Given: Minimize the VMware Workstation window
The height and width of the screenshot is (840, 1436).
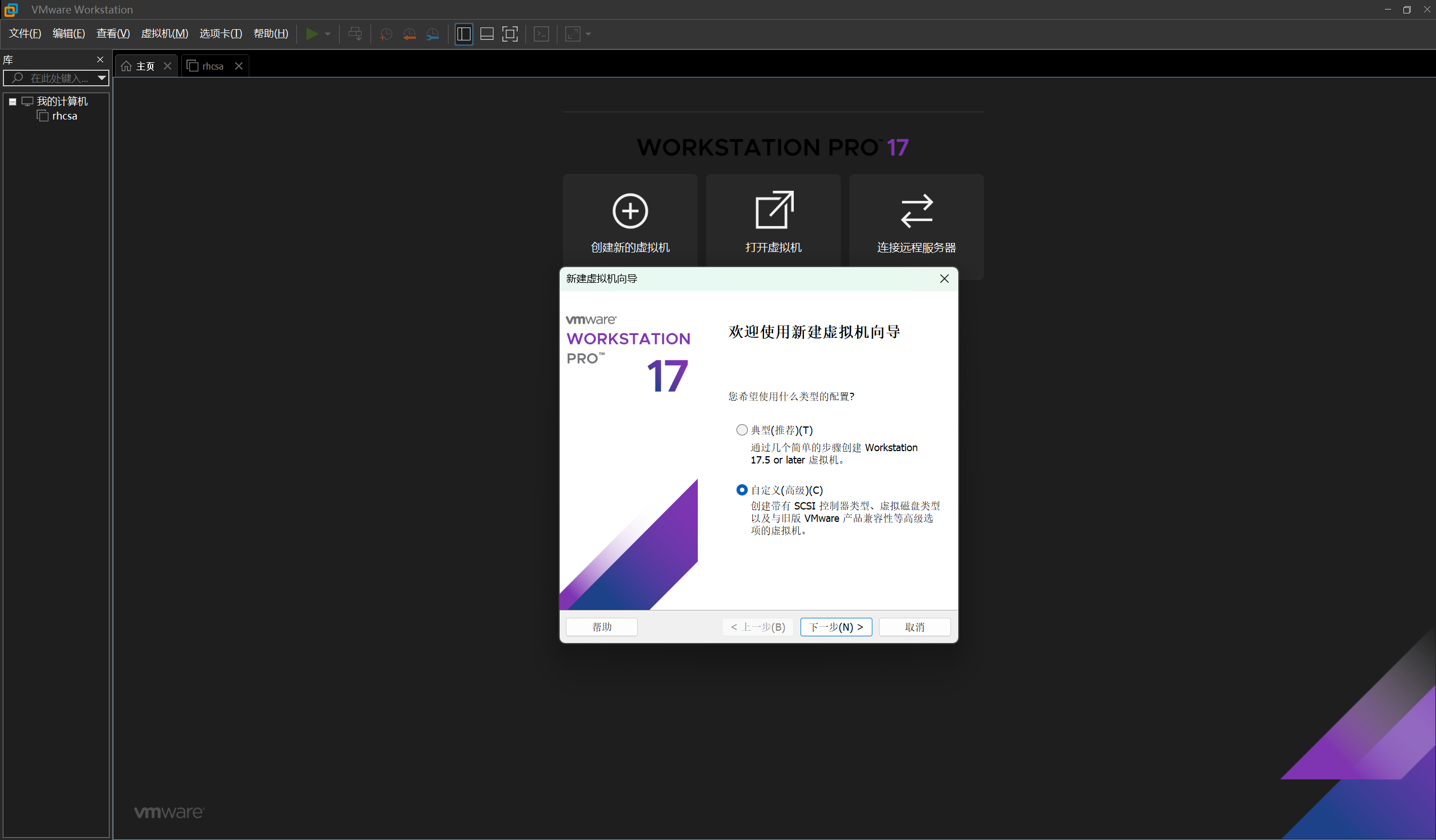Looking at the screenshot, I should (1388, 10).
